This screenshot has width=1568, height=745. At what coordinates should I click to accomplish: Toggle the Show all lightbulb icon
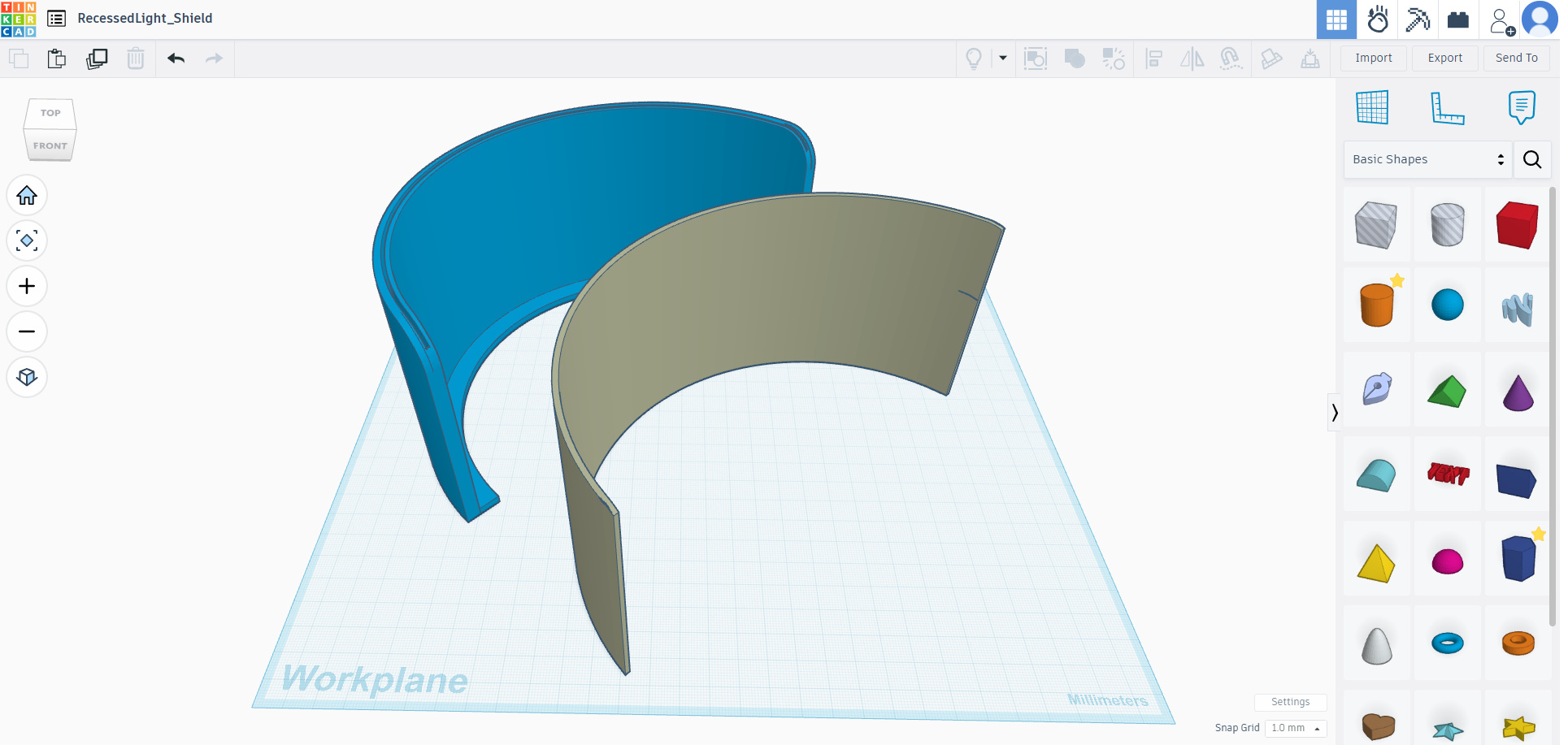974,58
